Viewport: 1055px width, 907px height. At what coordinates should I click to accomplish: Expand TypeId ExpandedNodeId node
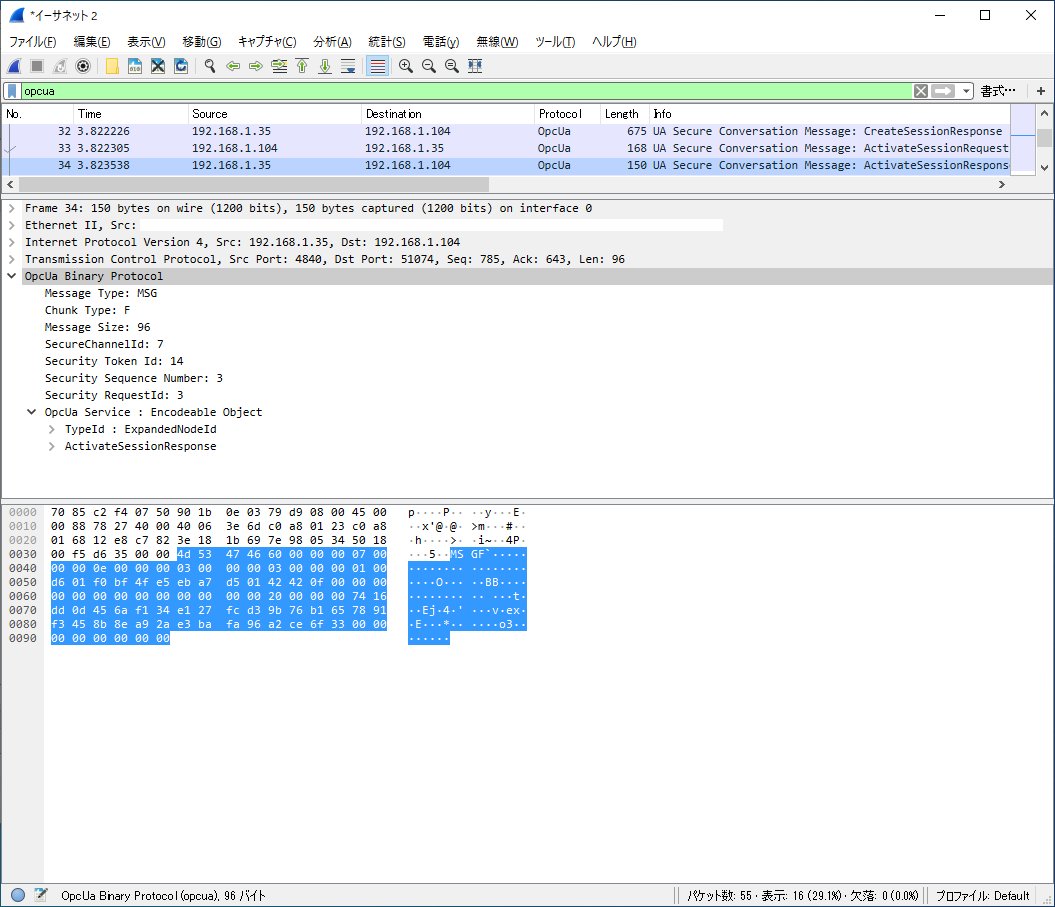[x=51, y=429]
